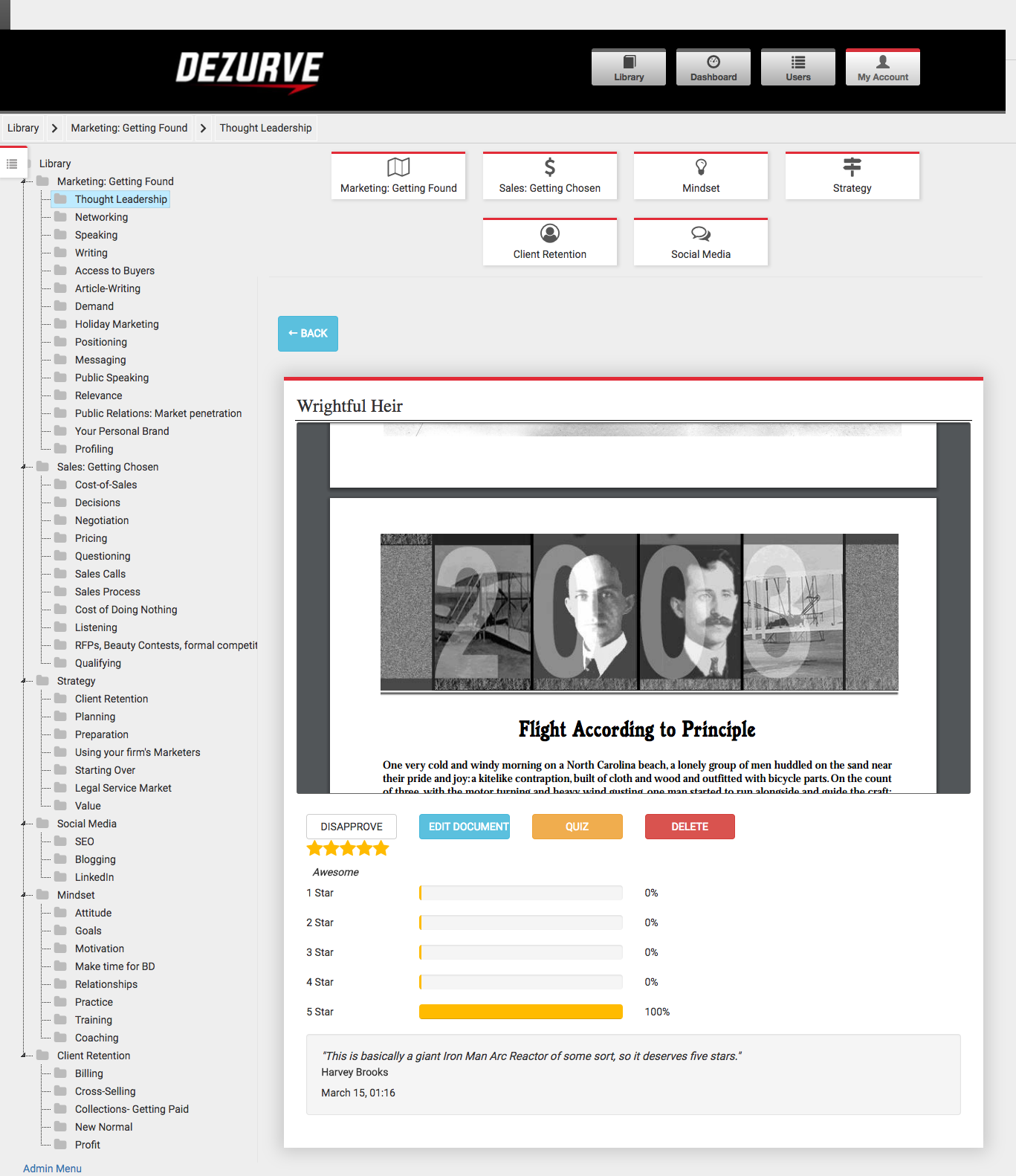
Task: Open the Users nav button
Action: 798,68
